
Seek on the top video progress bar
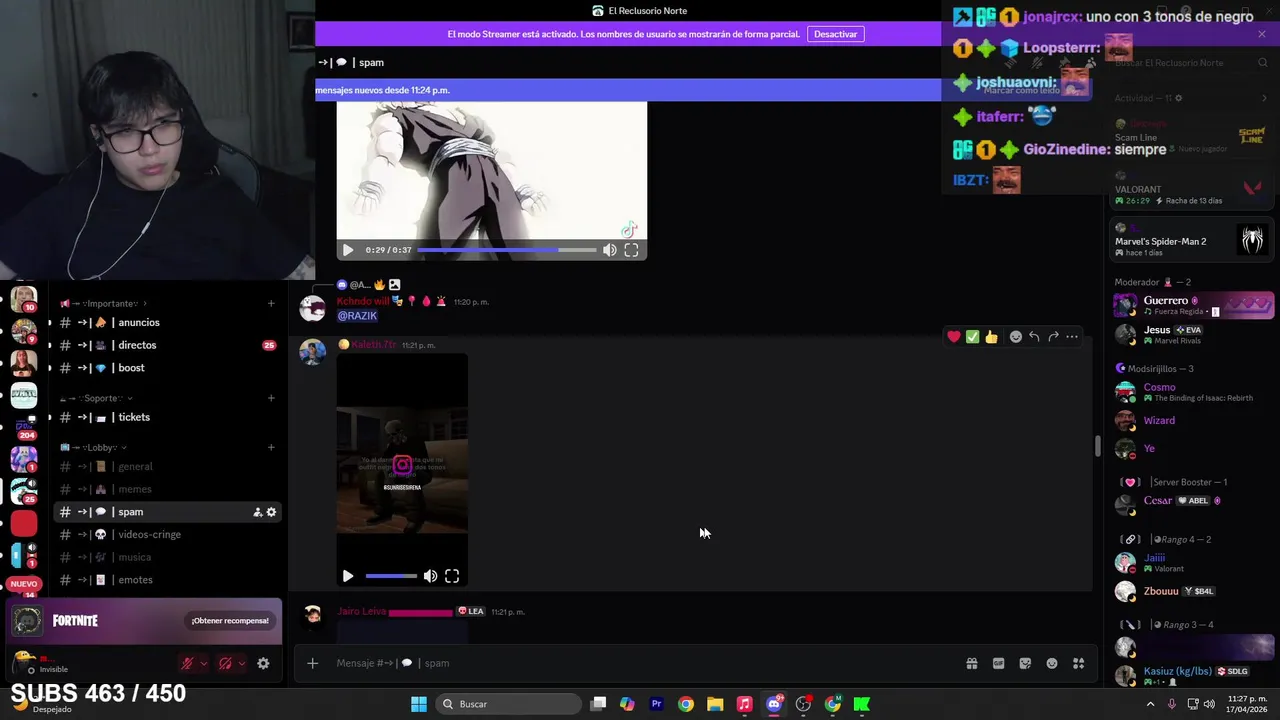click(506, 250)
